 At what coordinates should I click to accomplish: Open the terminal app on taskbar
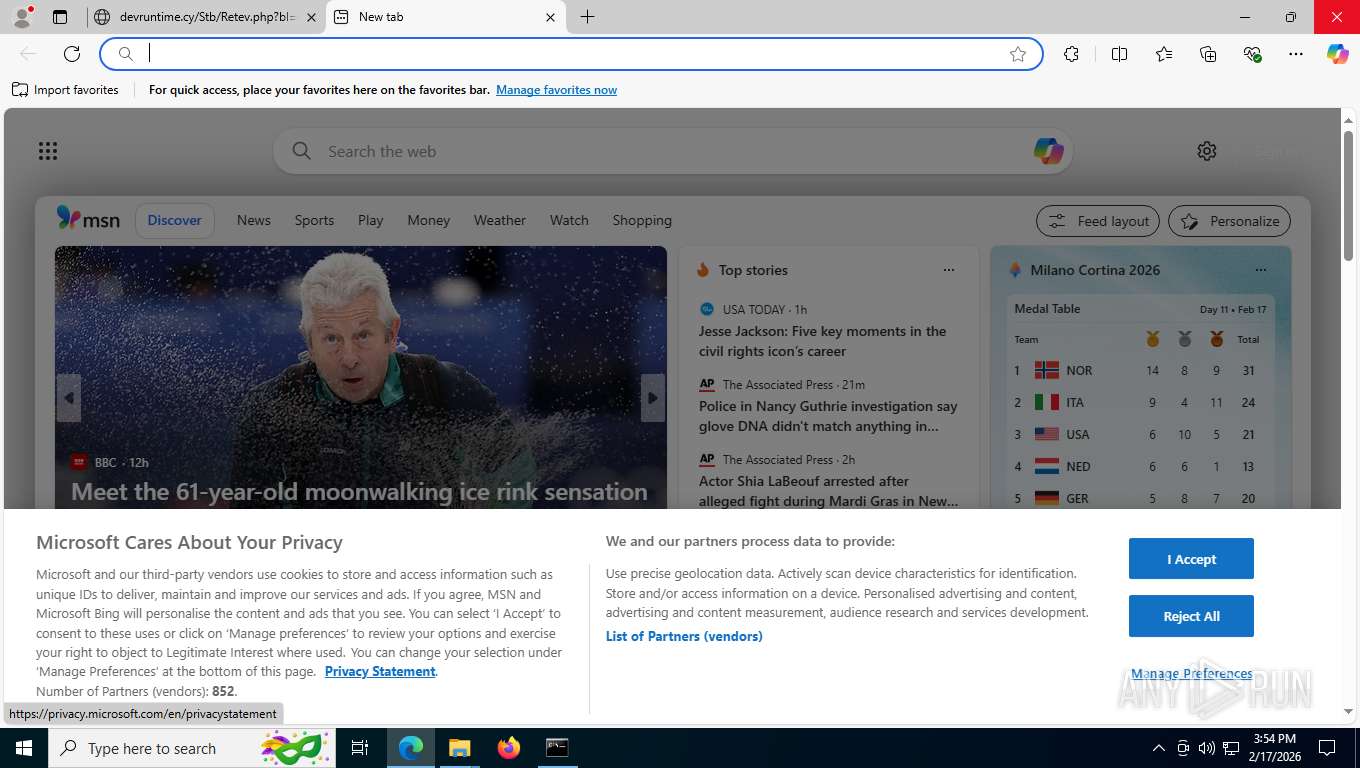coord(557,748)
